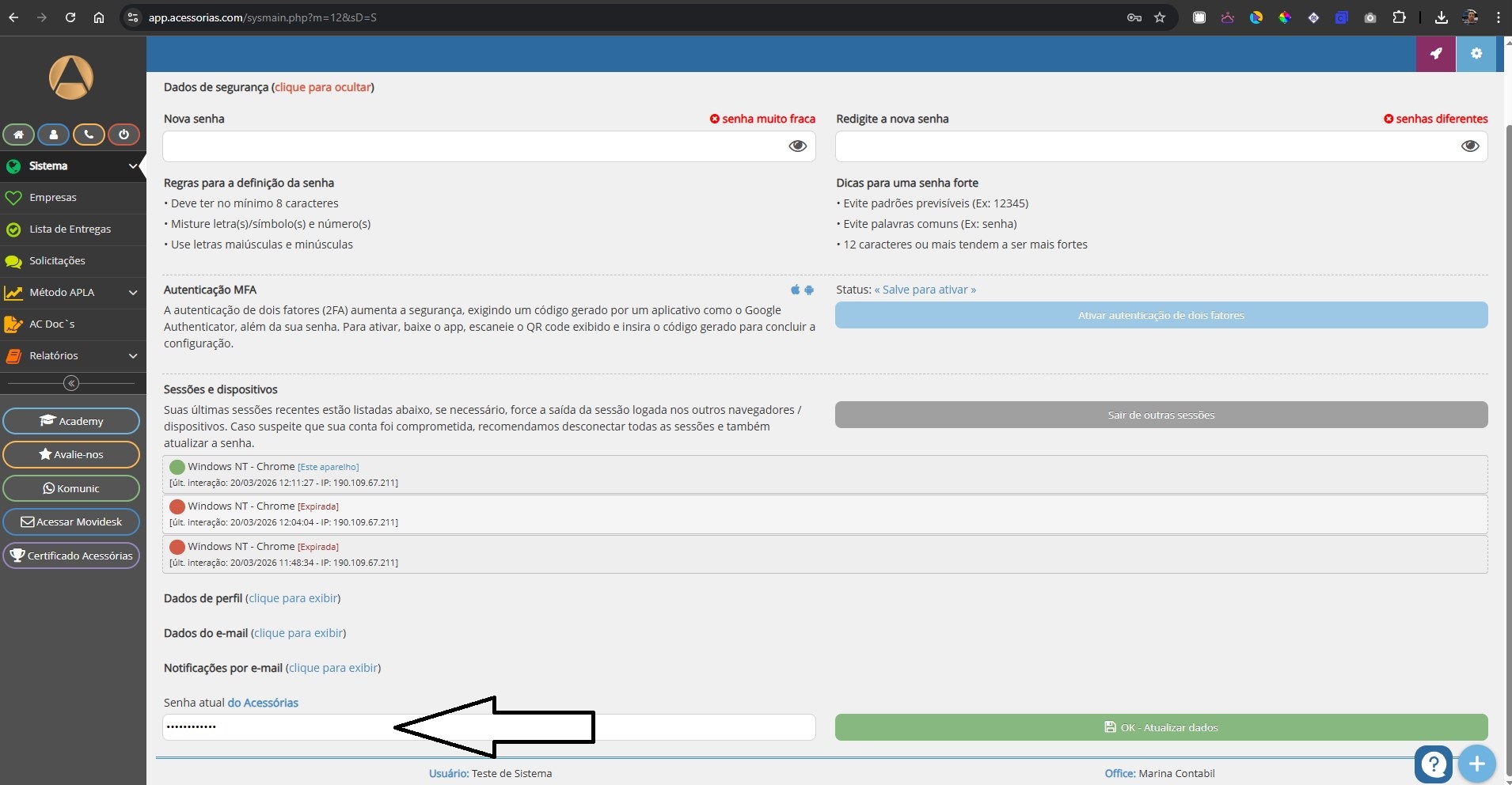This screenshot has width=1512, height=785.
Task: Click the phone icon button
Action: (x=89, y=135)
